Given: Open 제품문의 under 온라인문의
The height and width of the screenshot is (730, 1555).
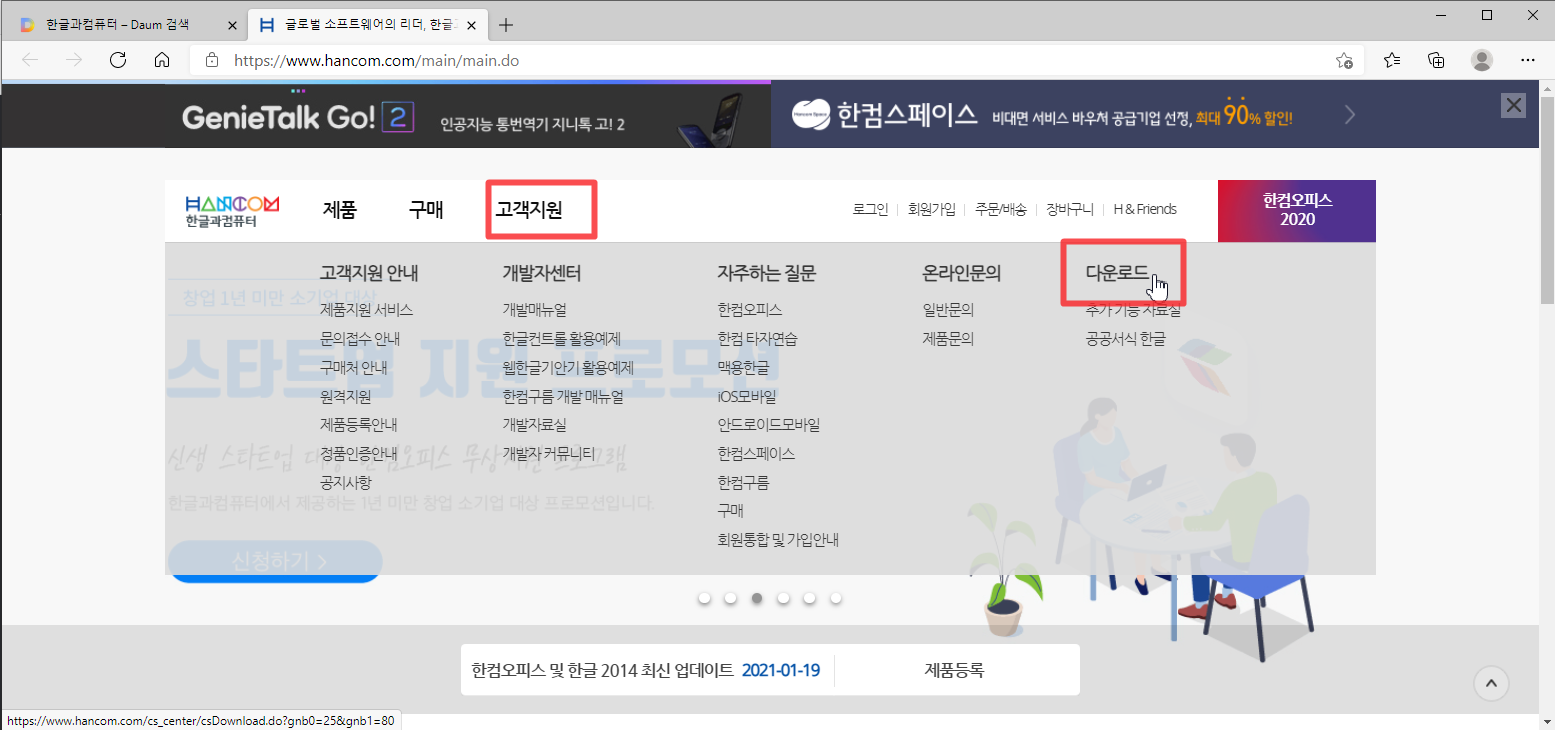Looking at the screenshot, I should pyautogui.click(x=947, y=339).
